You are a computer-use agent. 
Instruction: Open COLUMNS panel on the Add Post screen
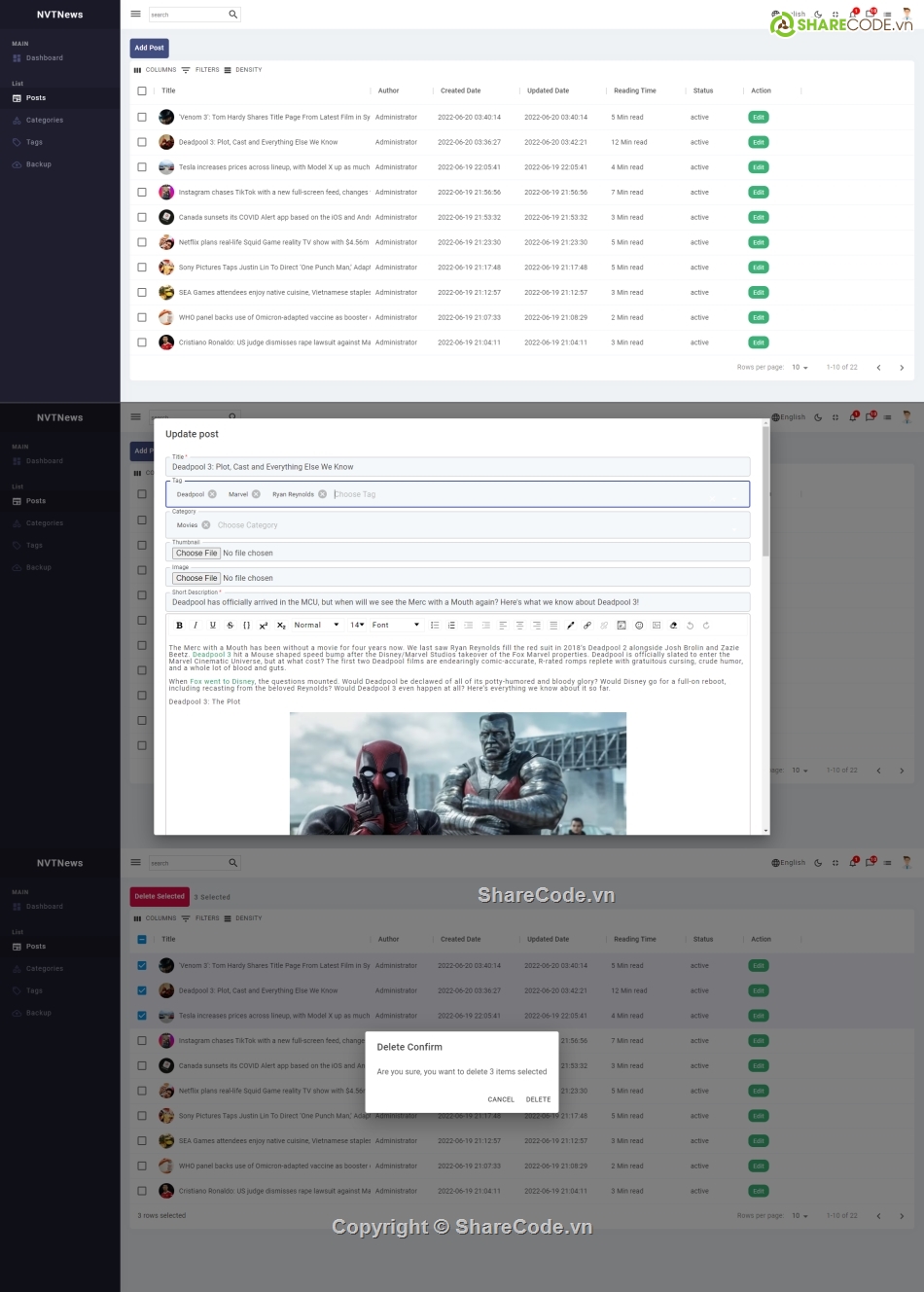pos(156,70)
